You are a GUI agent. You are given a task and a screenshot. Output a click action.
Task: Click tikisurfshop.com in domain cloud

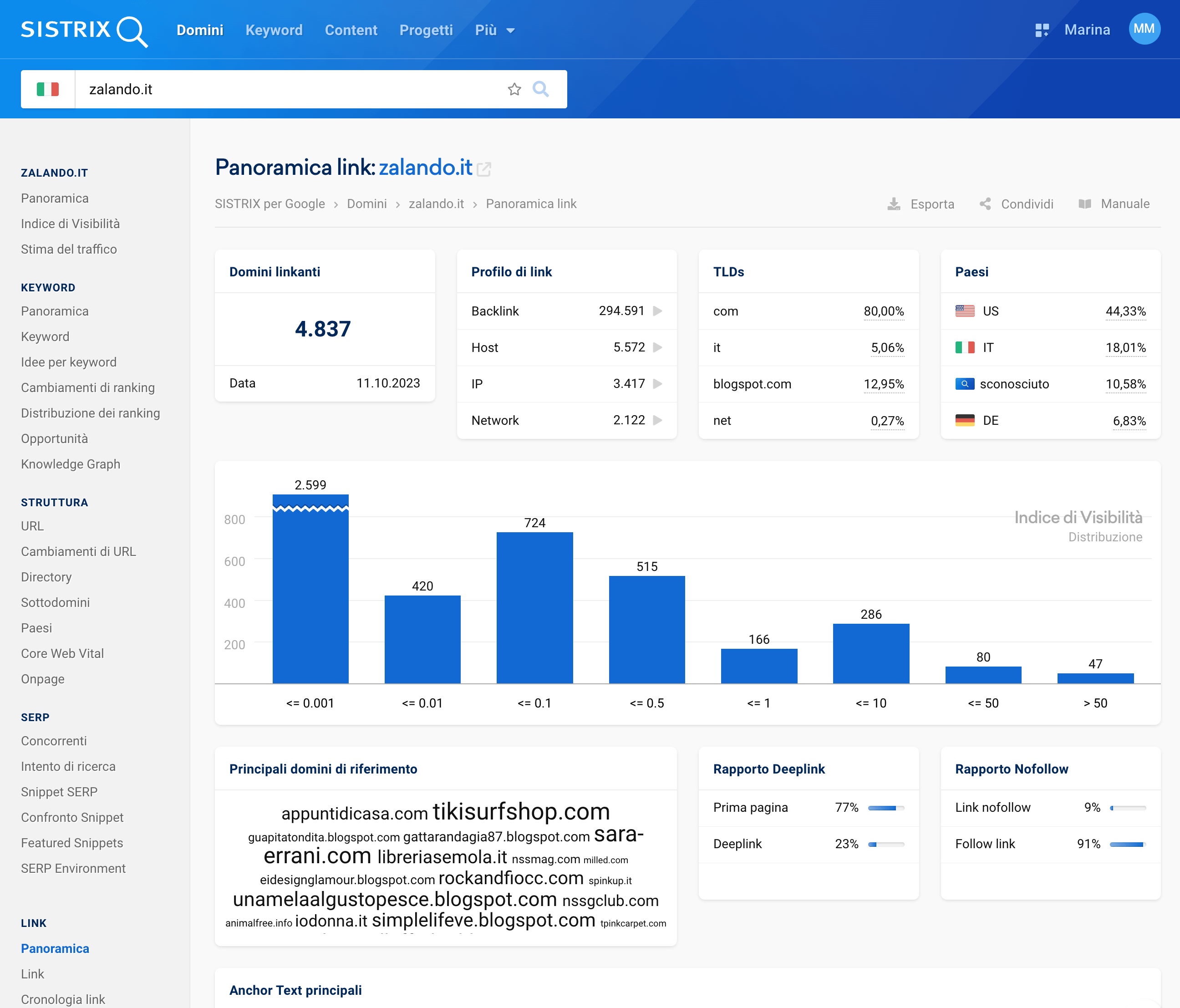tap(521, 811)
